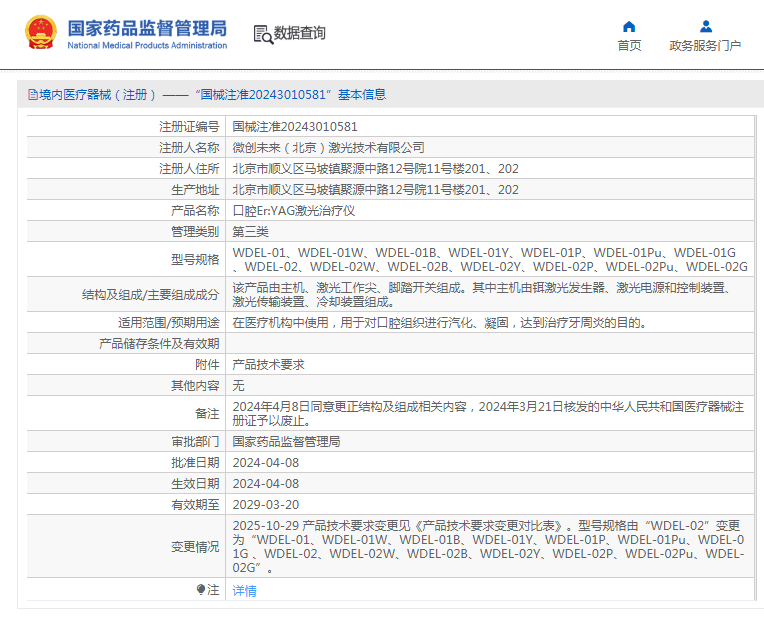764x617 pixels.
Task: Select the 结构及组成 description text
Action: coord(482,295)
